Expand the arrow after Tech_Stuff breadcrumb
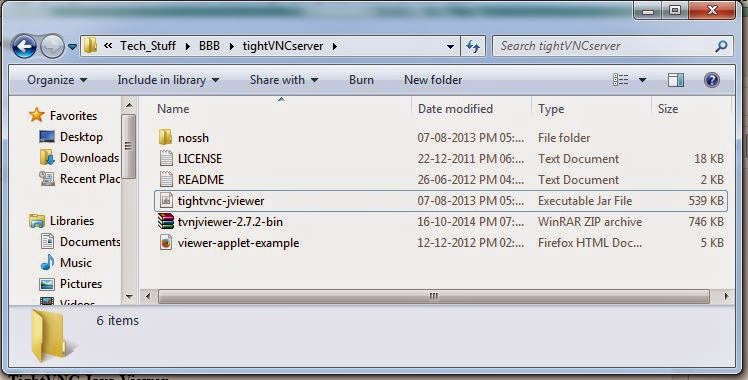 [187, 46]
